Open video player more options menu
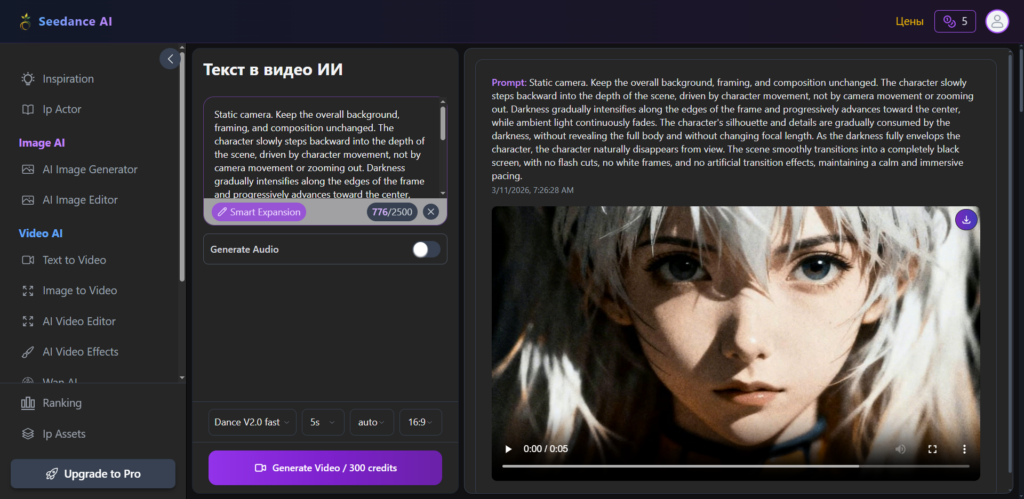 click(964, 449)
